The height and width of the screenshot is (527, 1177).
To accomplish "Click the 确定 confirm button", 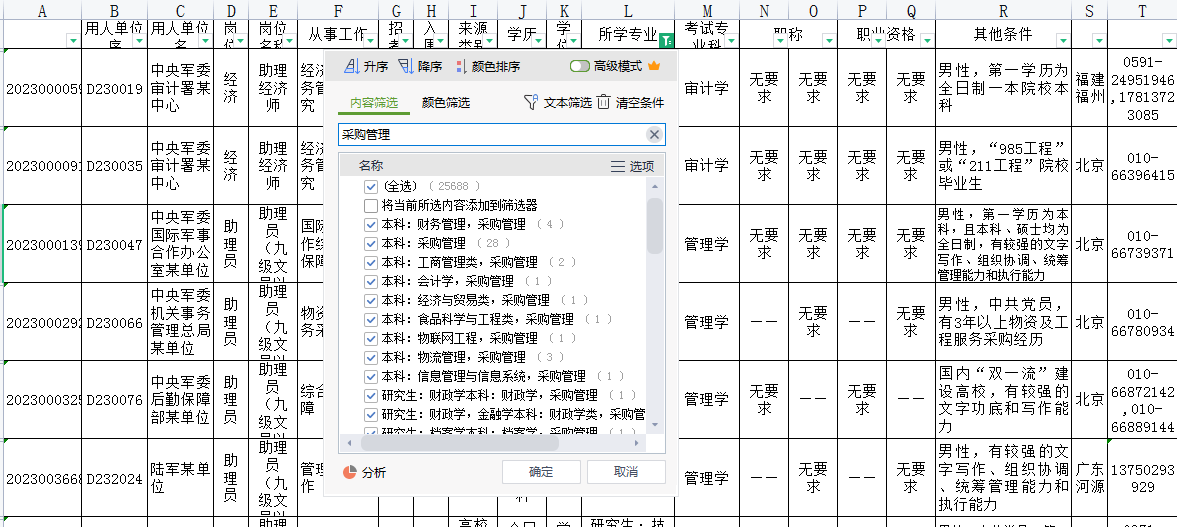I will pyautogui.click(x=540, y=472).
